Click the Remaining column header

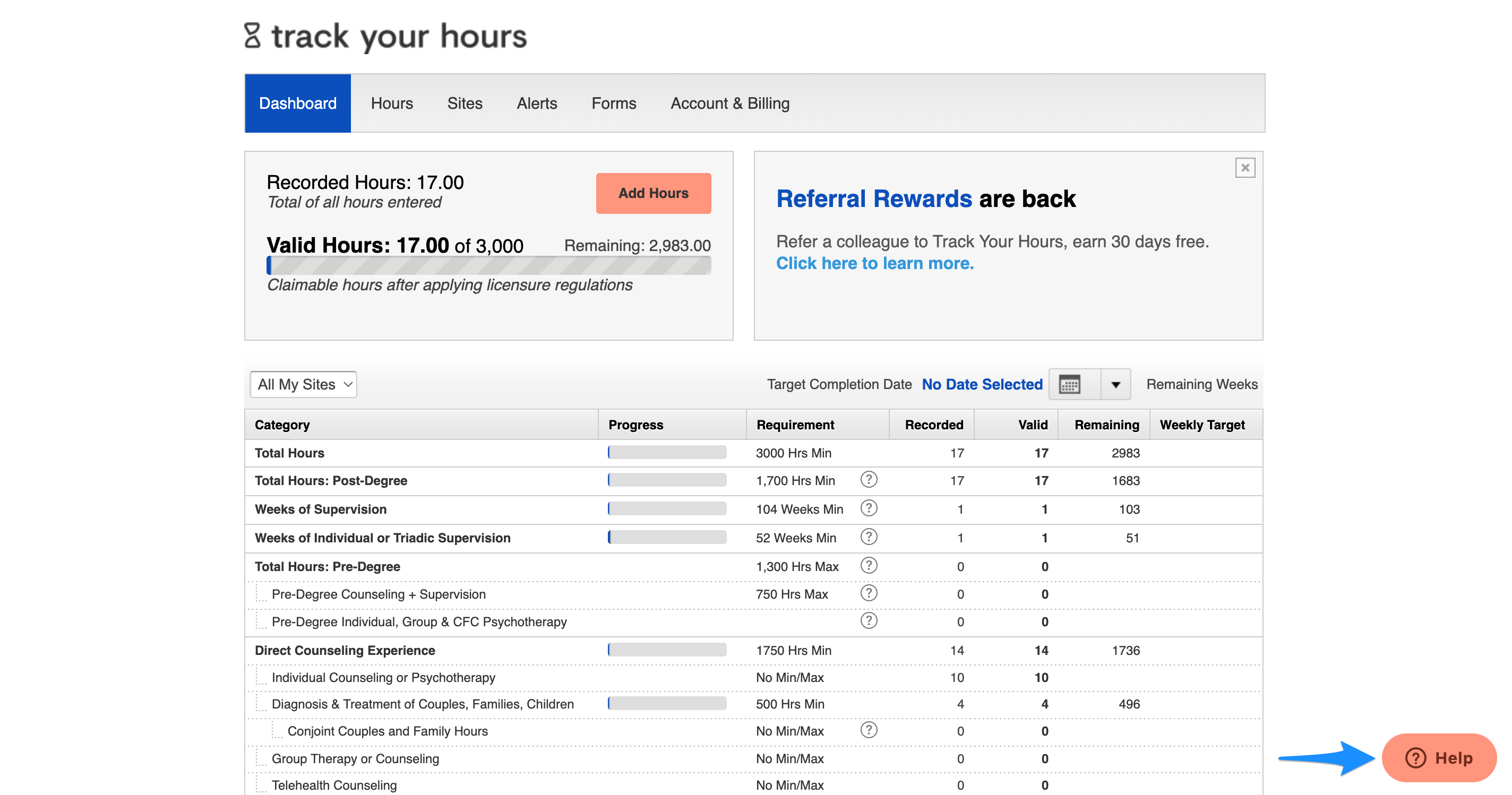point(1104,425)
